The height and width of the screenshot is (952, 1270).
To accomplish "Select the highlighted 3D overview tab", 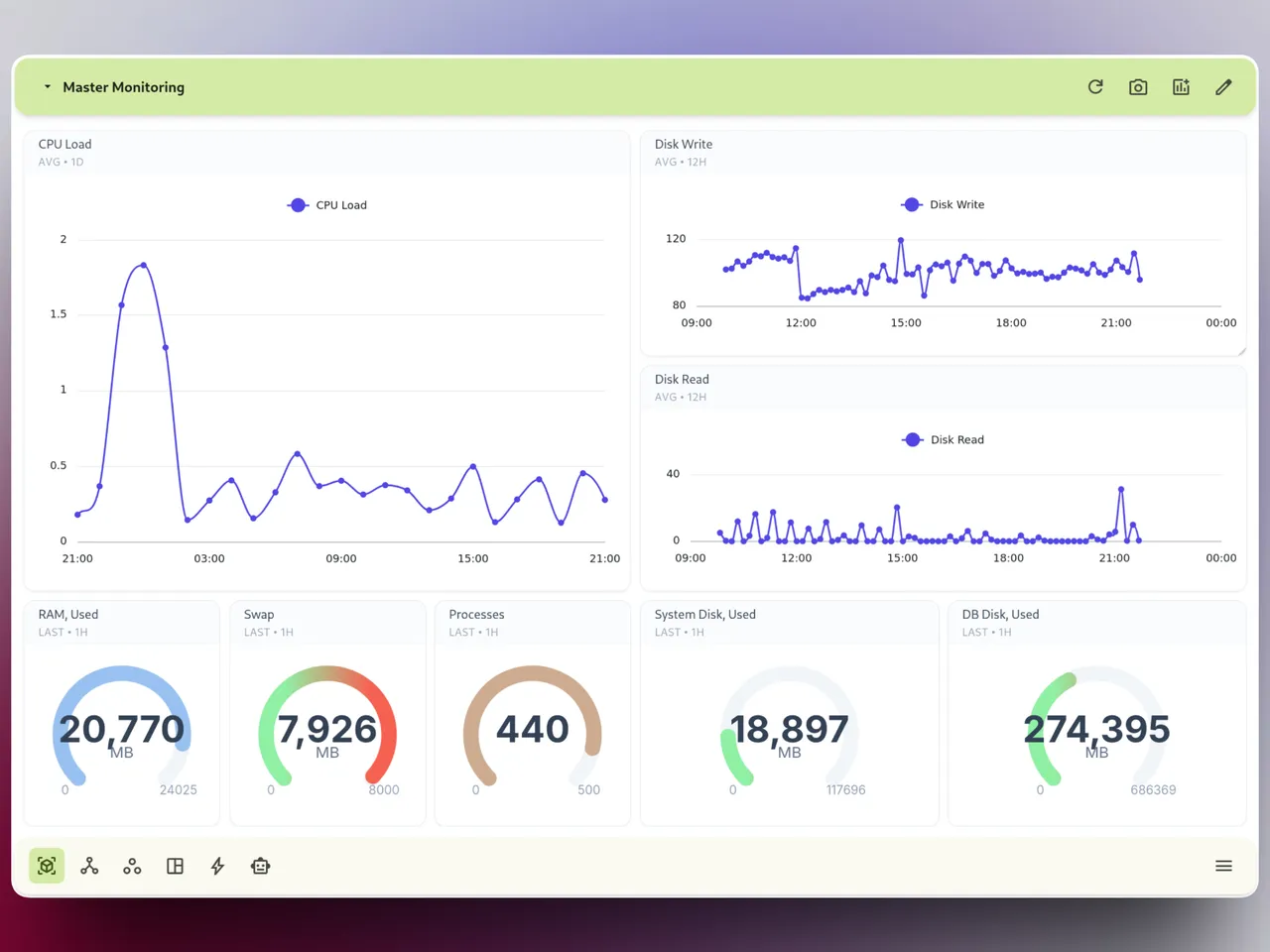I will pyautogui.click(x=47, y=866).
